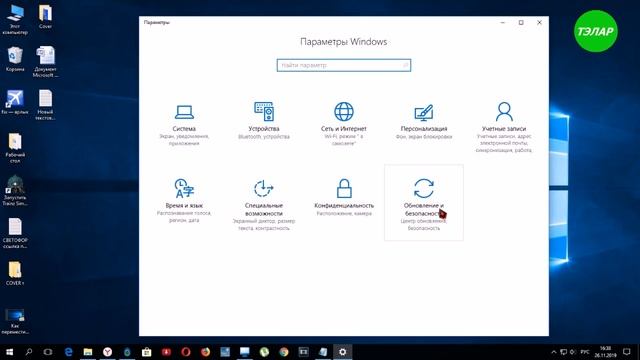The height and width of the screenshot is (360, 640).
Task: Open the Action Center notifications icon
Action: pyautogui.click(x=627, y=352)
